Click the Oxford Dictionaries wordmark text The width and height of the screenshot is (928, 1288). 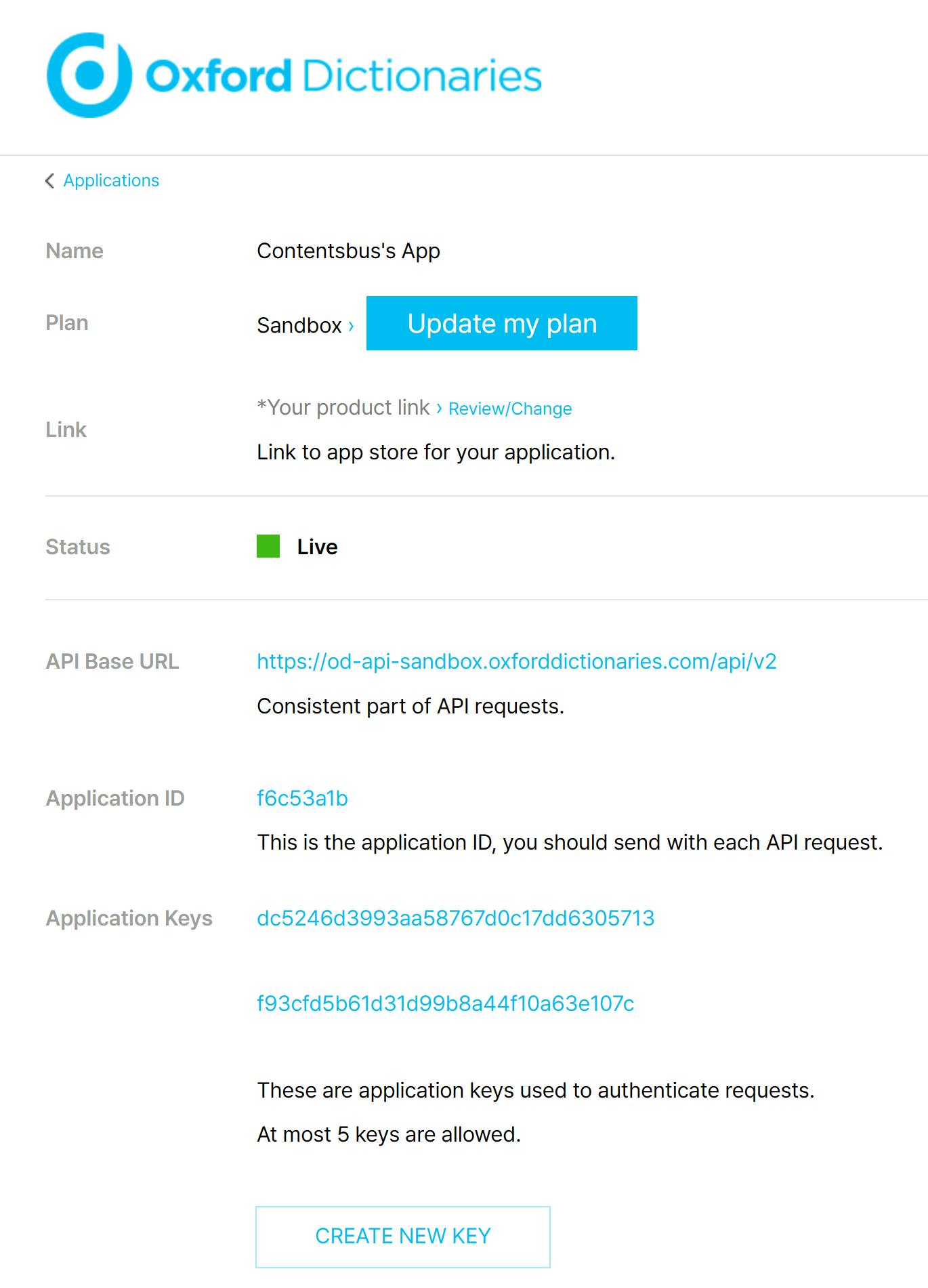344,76
